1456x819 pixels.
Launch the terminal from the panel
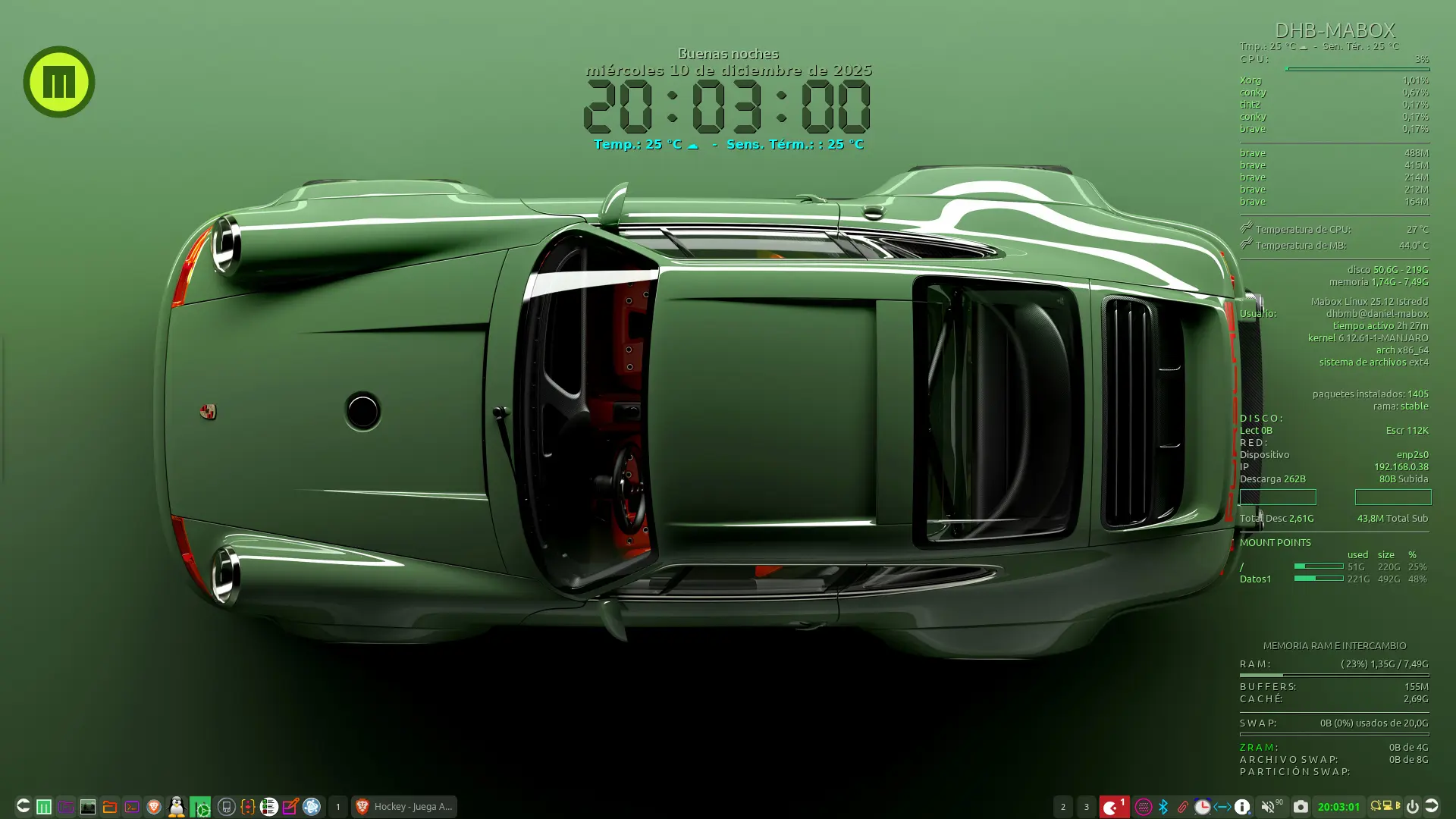click(x=132, y=807)
